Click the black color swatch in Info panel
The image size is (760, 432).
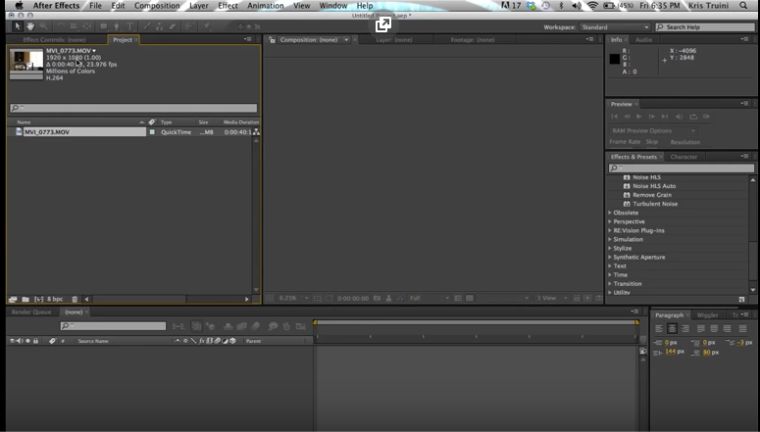tap(616, 59)
